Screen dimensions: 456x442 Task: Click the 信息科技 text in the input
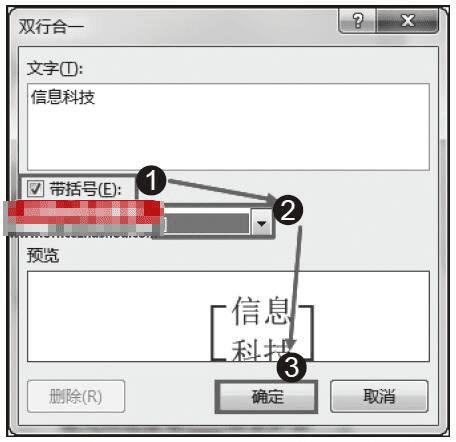[x=63, y=97]
